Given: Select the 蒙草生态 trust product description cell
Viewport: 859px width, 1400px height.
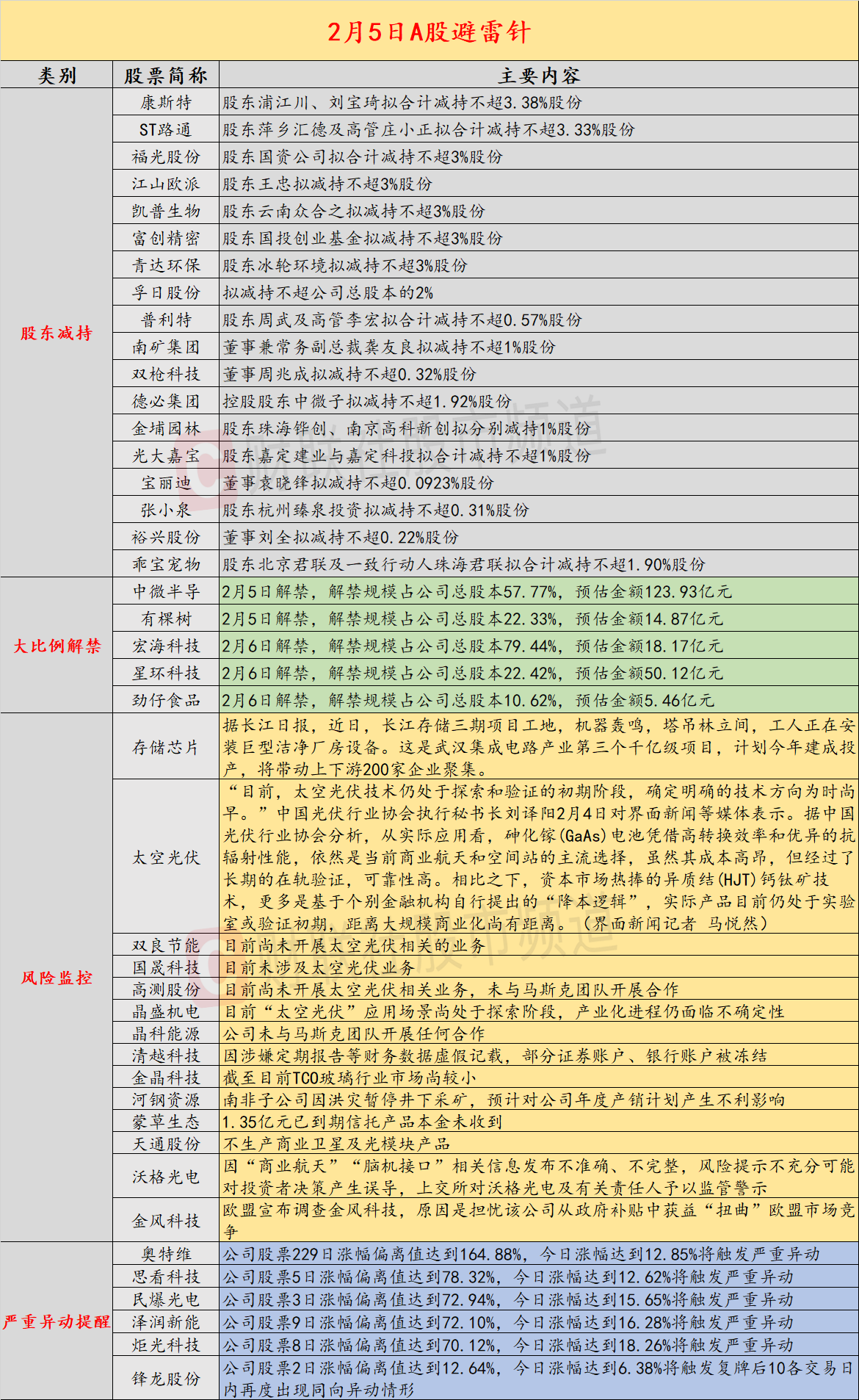Looking at the screenshot, I should 538,1122.
